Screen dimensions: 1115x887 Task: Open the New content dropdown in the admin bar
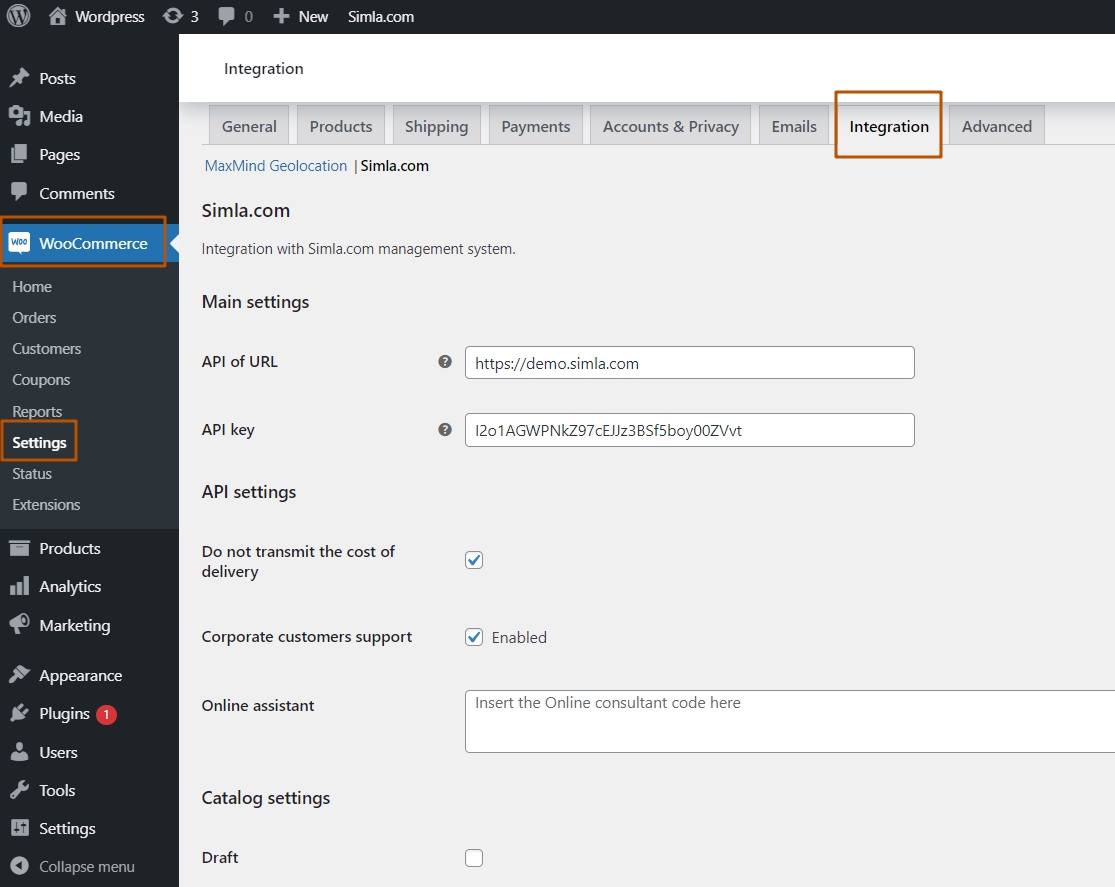point(301,16)
